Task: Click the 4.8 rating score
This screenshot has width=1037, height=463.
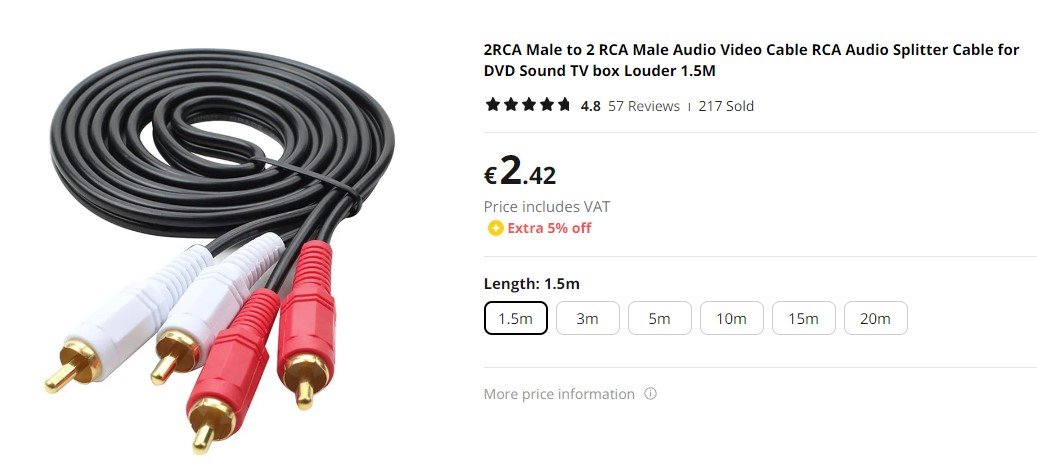Action: pyautogui.click(x=591, y=106)
